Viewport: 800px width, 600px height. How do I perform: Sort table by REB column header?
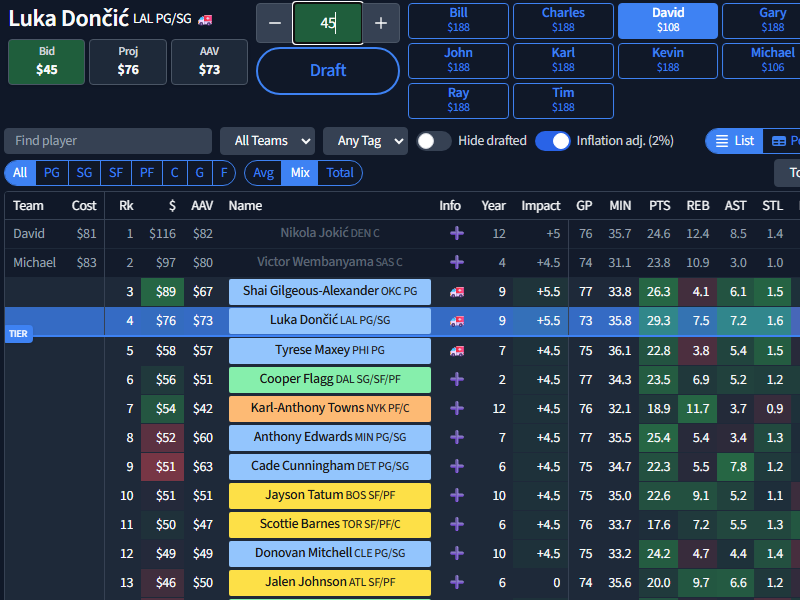pos(697,206)
